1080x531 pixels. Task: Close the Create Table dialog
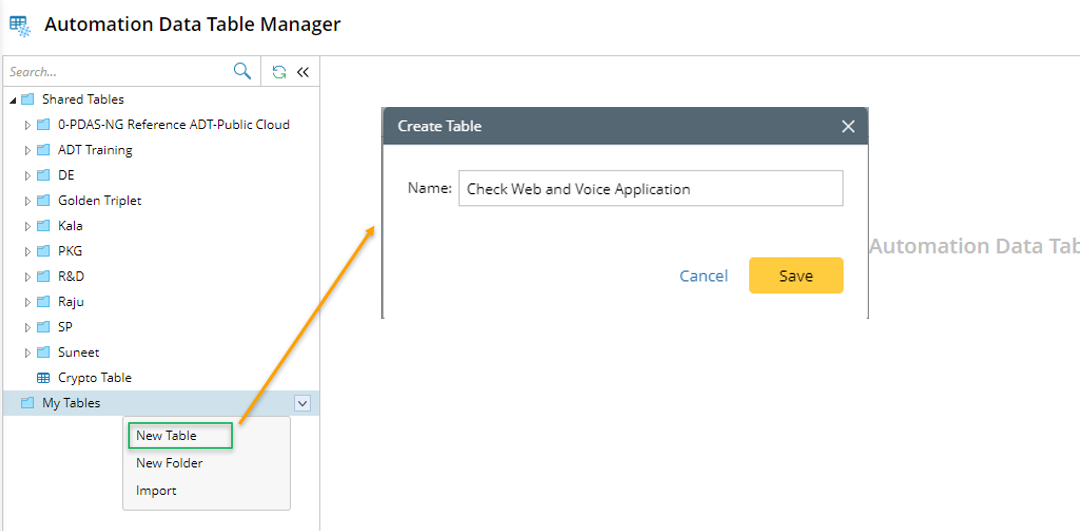[848, 126]
